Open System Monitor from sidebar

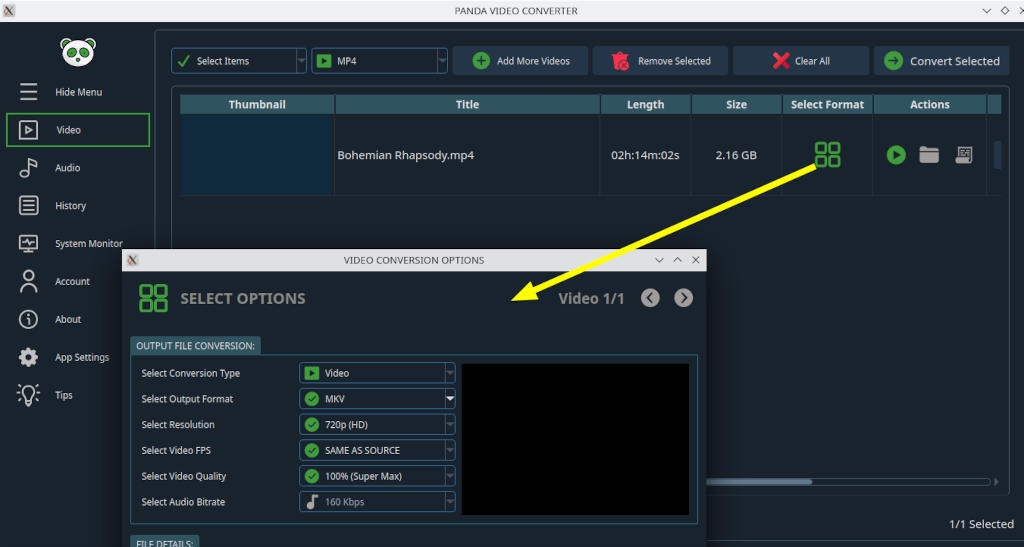[78, 243]
